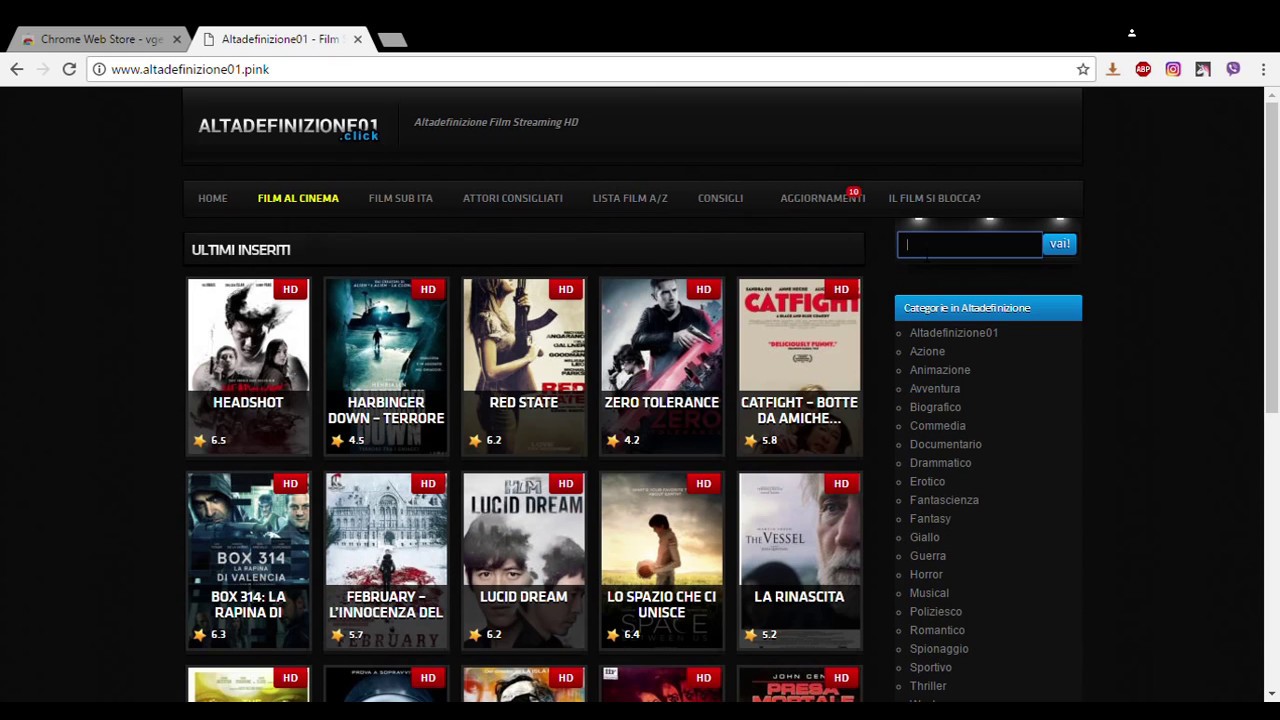This screenshot has height=720, width=1280.
Task: Open the FILM AL CINEMA menu
Action: (298, 198)
